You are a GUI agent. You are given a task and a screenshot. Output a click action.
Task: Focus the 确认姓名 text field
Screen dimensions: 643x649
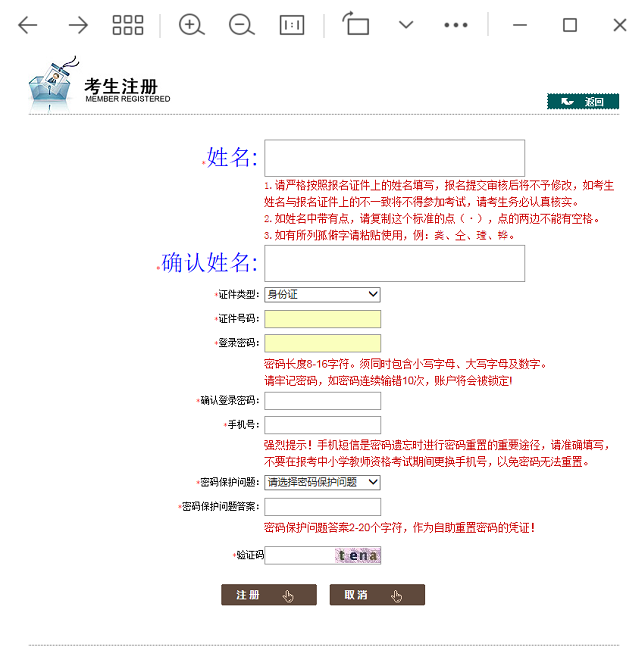394,263
